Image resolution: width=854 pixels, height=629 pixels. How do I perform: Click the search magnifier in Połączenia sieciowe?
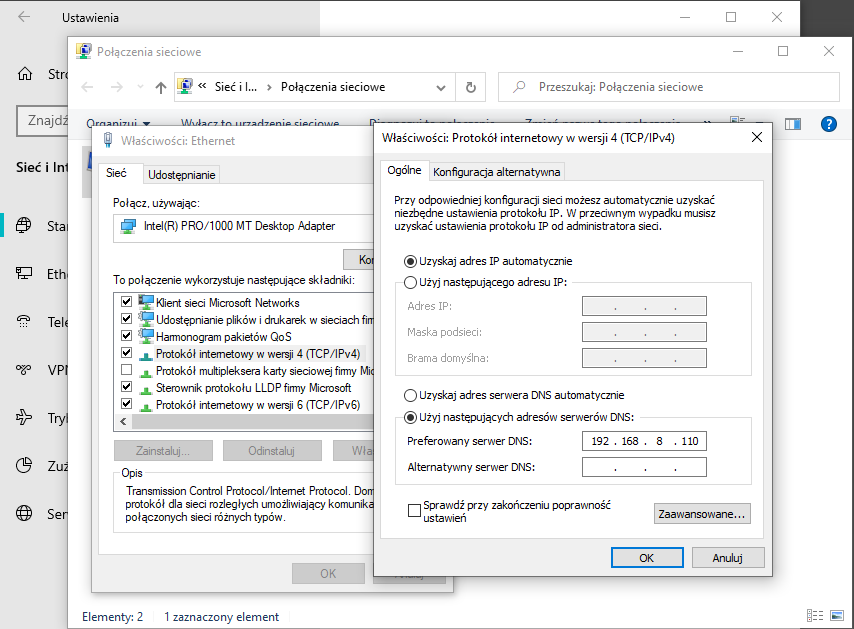point(520,87)
